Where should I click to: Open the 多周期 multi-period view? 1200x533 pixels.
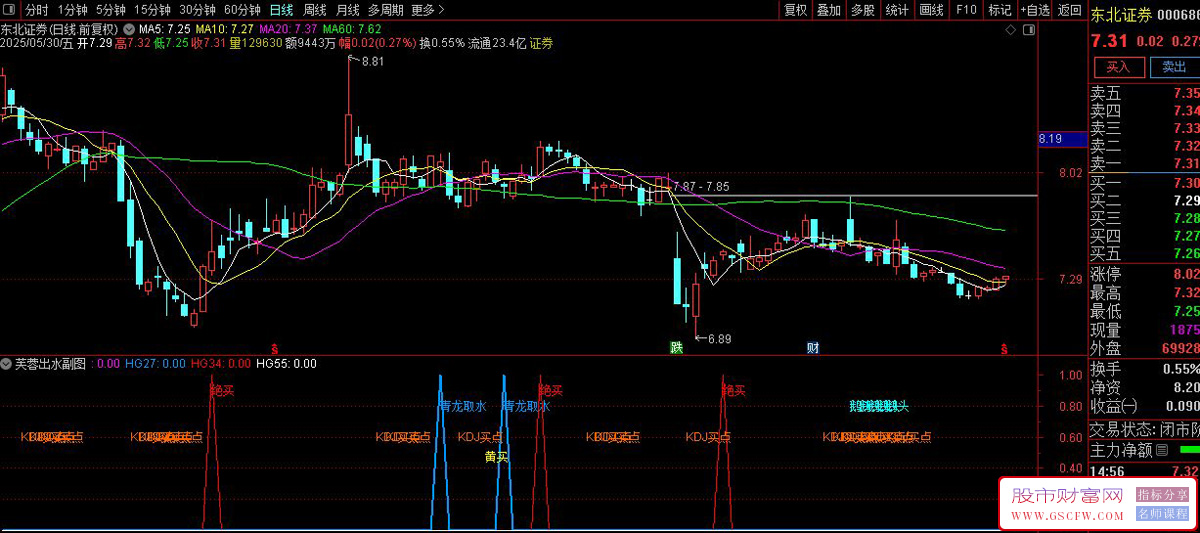(x=386, y=10)
